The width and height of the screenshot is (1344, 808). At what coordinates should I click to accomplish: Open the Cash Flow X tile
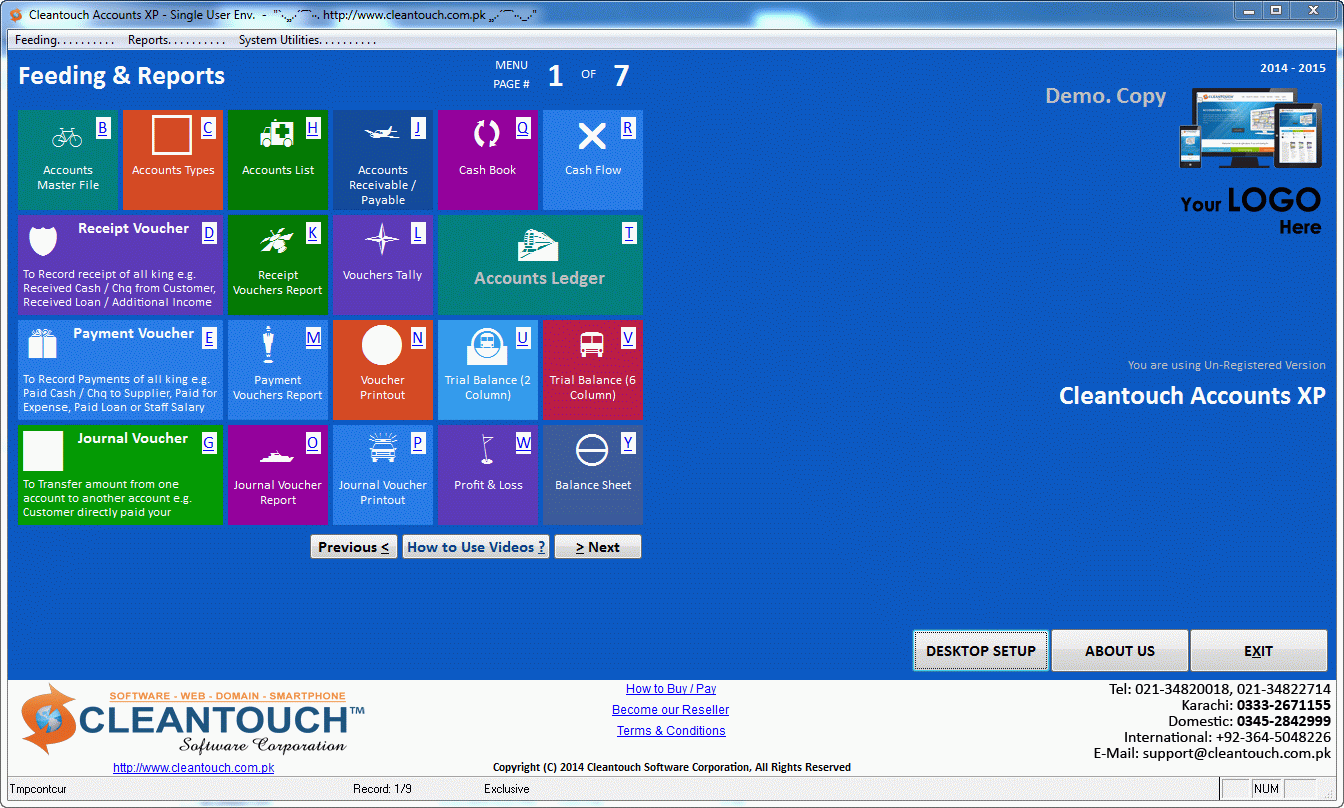pyautogui.click(x=593, y=160)
